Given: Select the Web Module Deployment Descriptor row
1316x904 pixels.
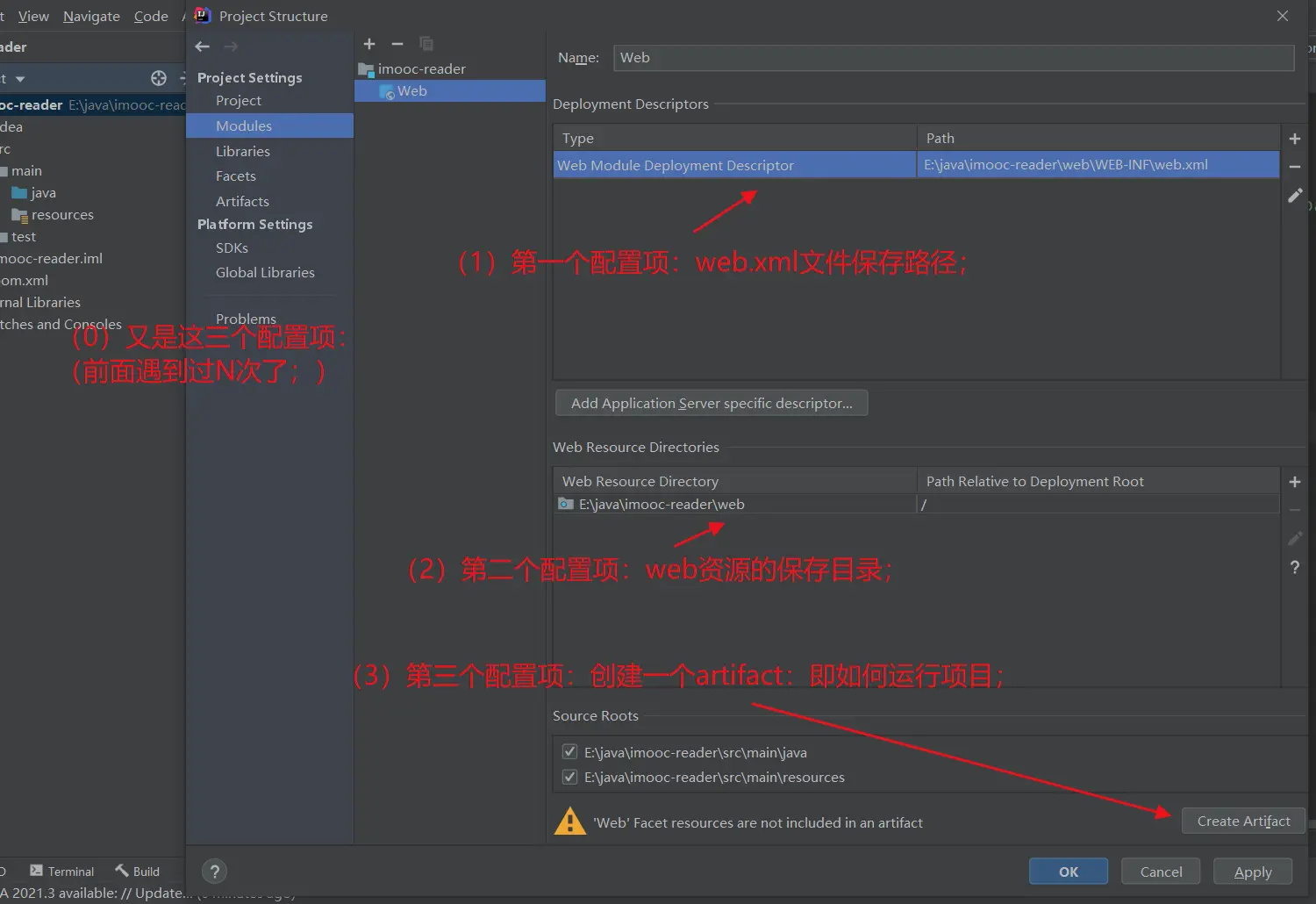Looking at the screenshot, I should coord(734,165).
